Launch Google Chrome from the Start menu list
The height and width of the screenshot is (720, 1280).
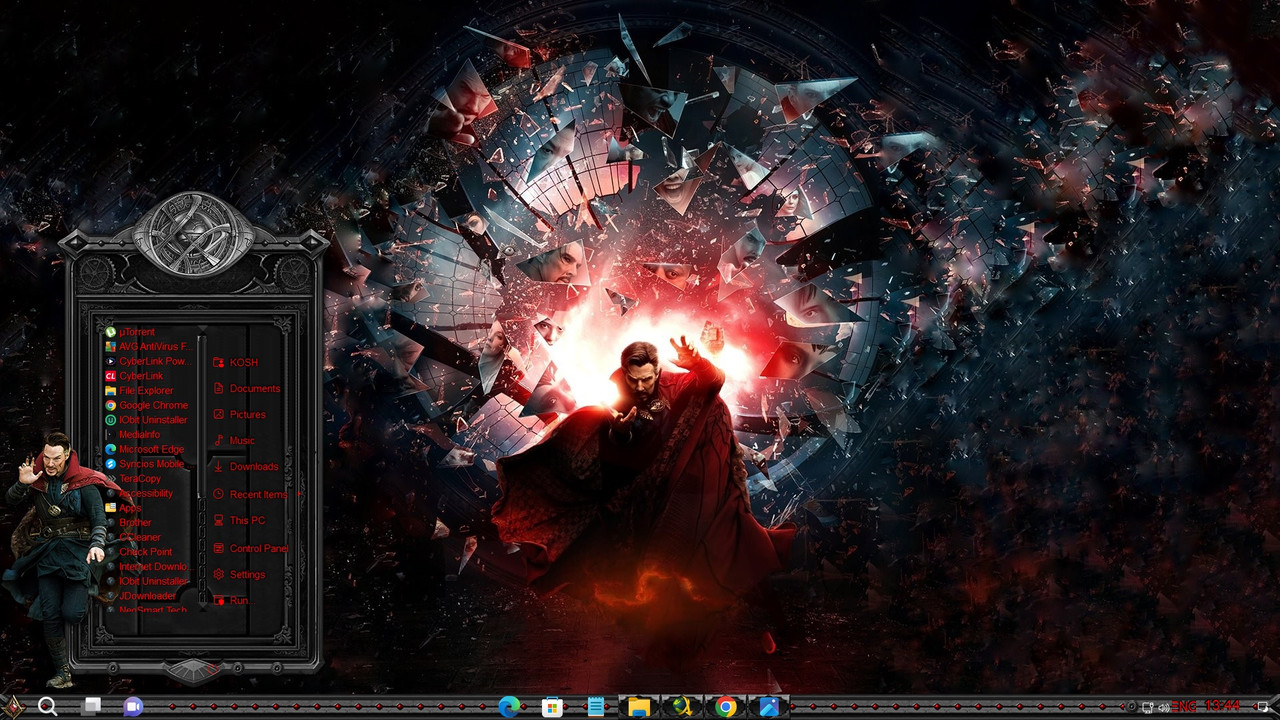pyautogui.click(x=145, y=405)
